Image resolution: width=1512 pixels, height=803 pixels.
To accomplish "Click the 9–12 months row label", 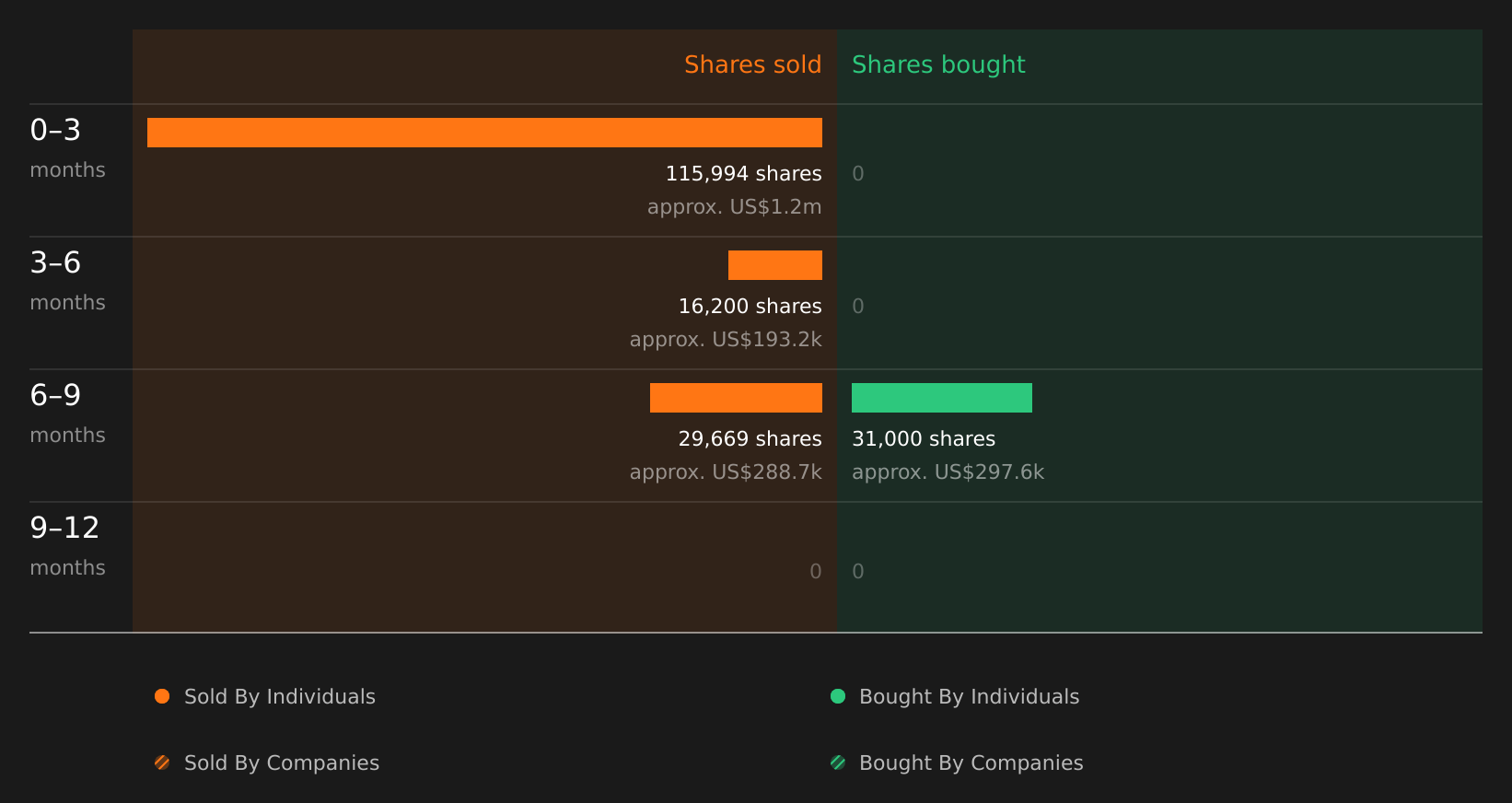I will (67, 545).
